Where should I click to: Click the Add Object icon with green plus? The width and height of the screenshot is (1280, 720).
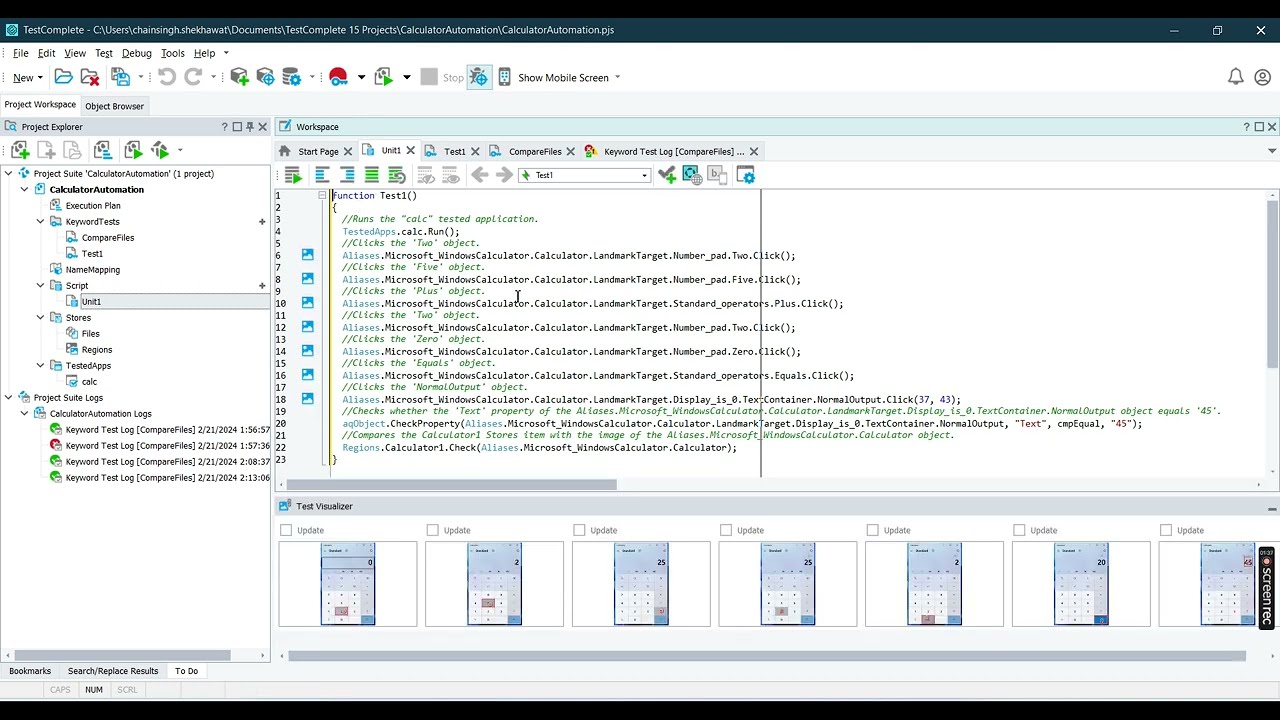point(239,77)
